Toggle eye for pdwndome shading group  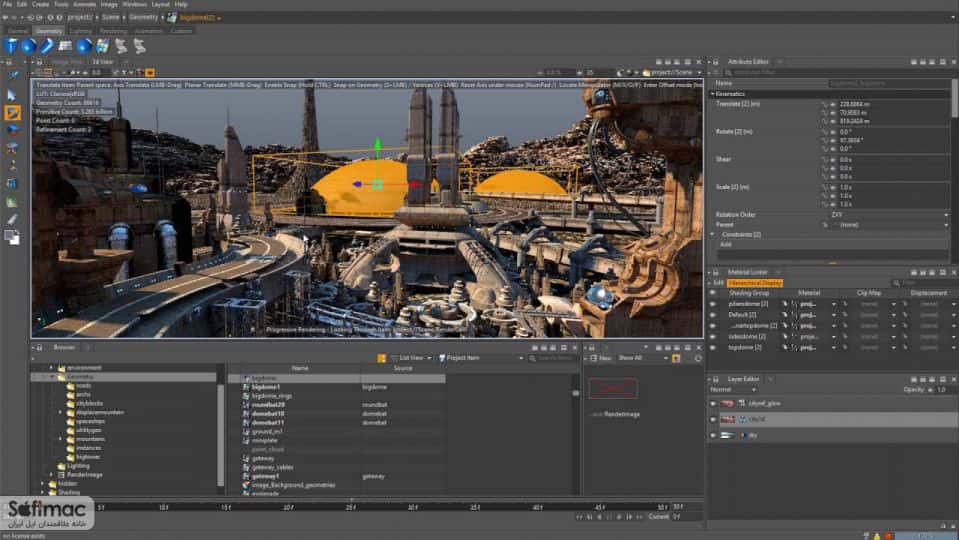[x=713, y=304]
